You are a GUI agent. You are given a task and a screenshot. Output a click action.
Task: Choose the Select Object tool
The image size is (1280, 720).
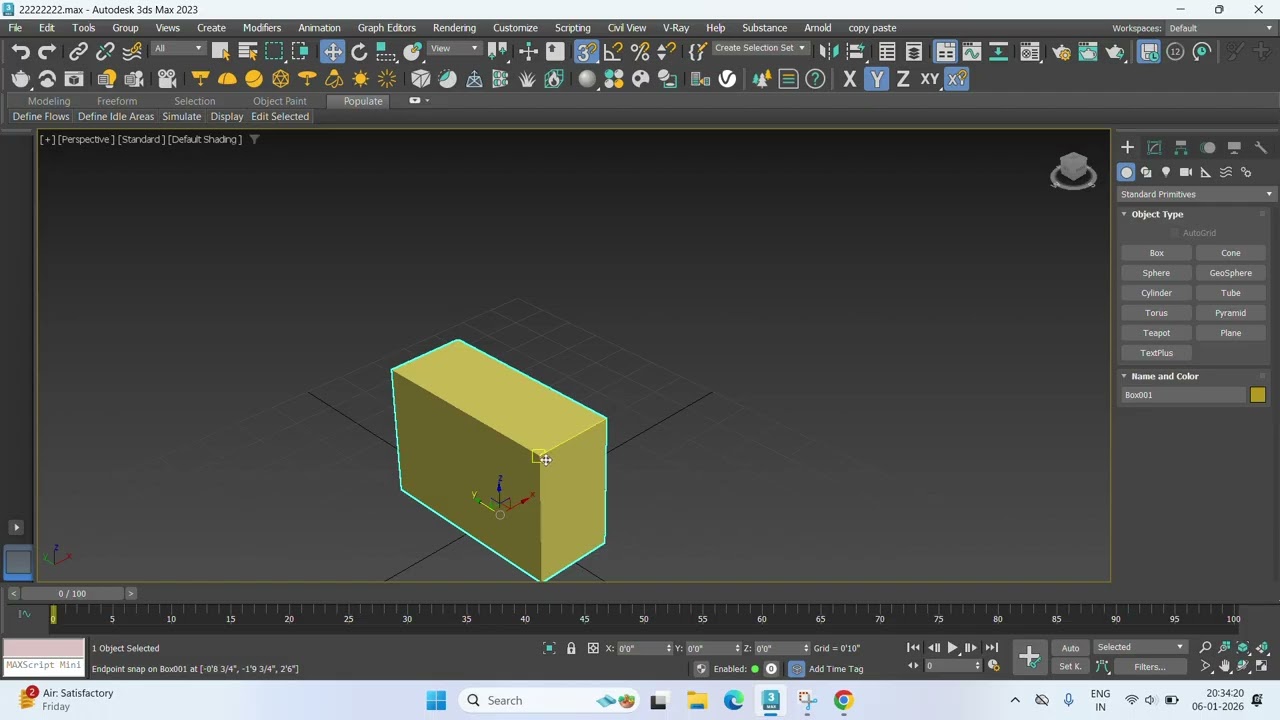click(x=221, y=52)
